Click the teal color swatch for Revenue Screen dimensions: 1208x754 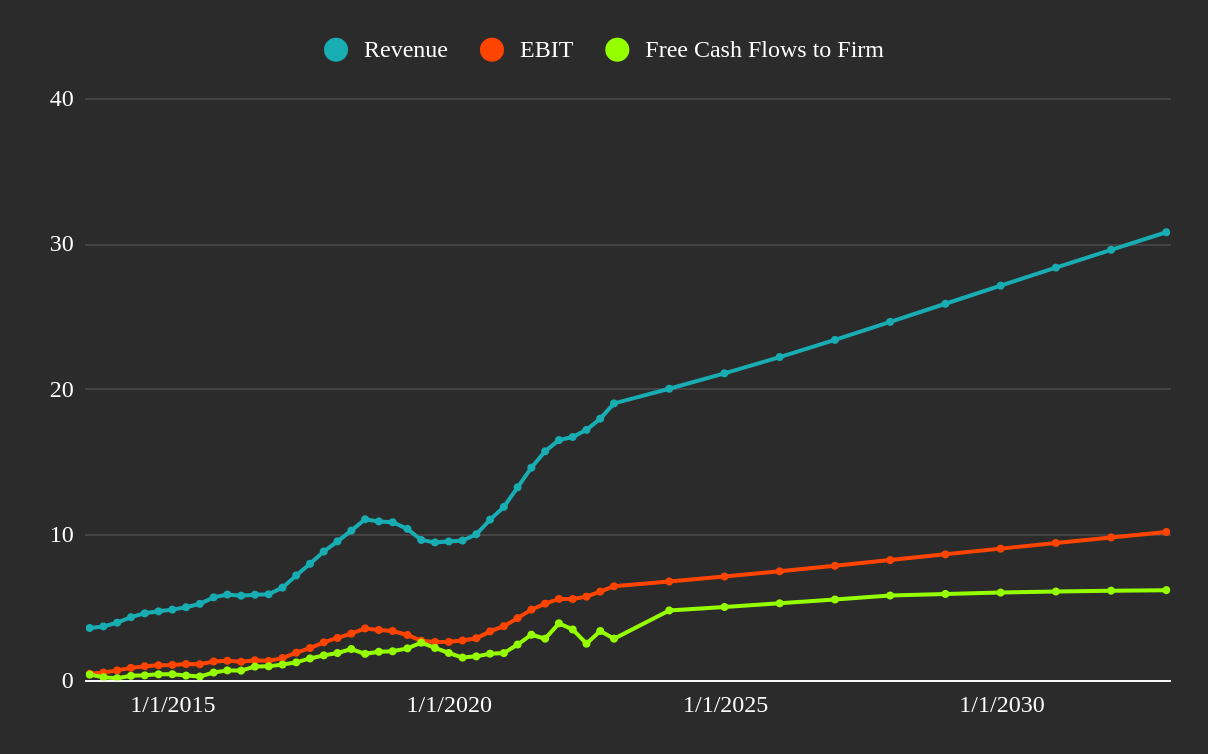pyautogui.click(x=336, y=49)
